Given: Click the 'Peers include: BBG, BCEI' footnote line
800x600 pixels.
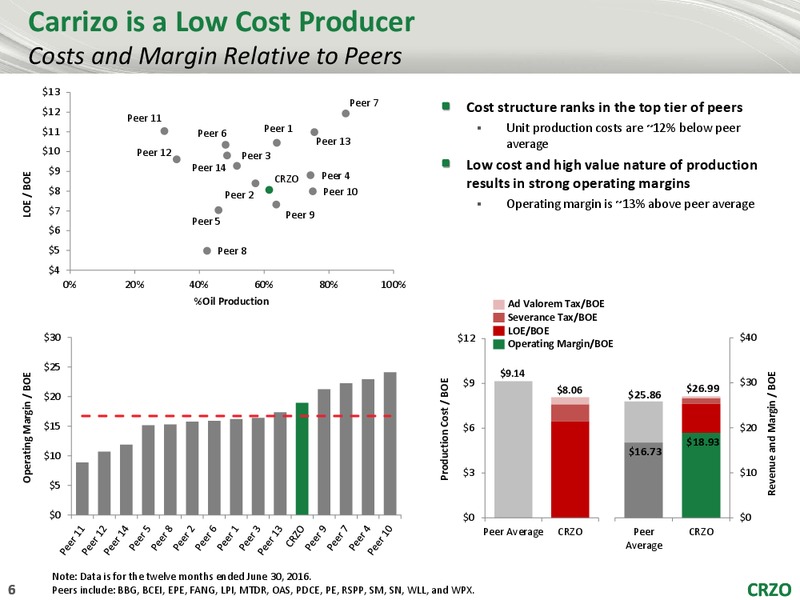Looking at the screenshot, I should 263,590.
